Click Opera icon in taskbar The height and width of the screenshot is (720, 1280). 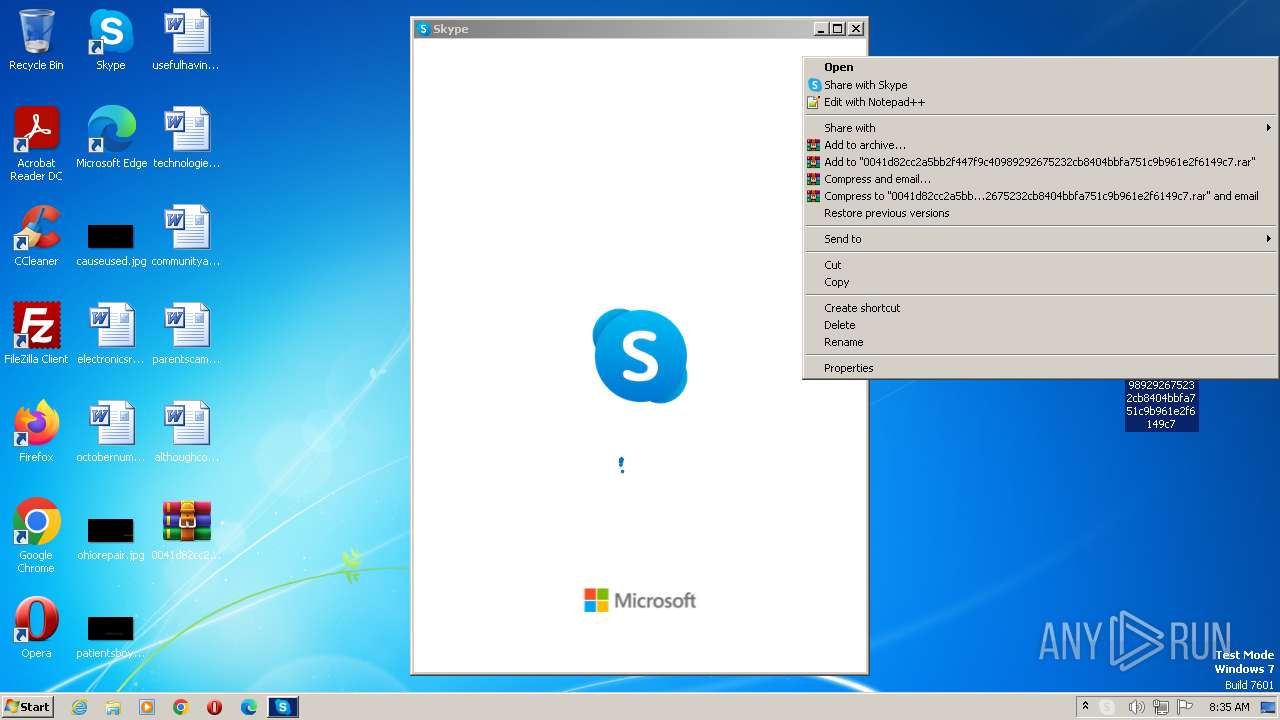pyautogui.click(x=215, y=707)
